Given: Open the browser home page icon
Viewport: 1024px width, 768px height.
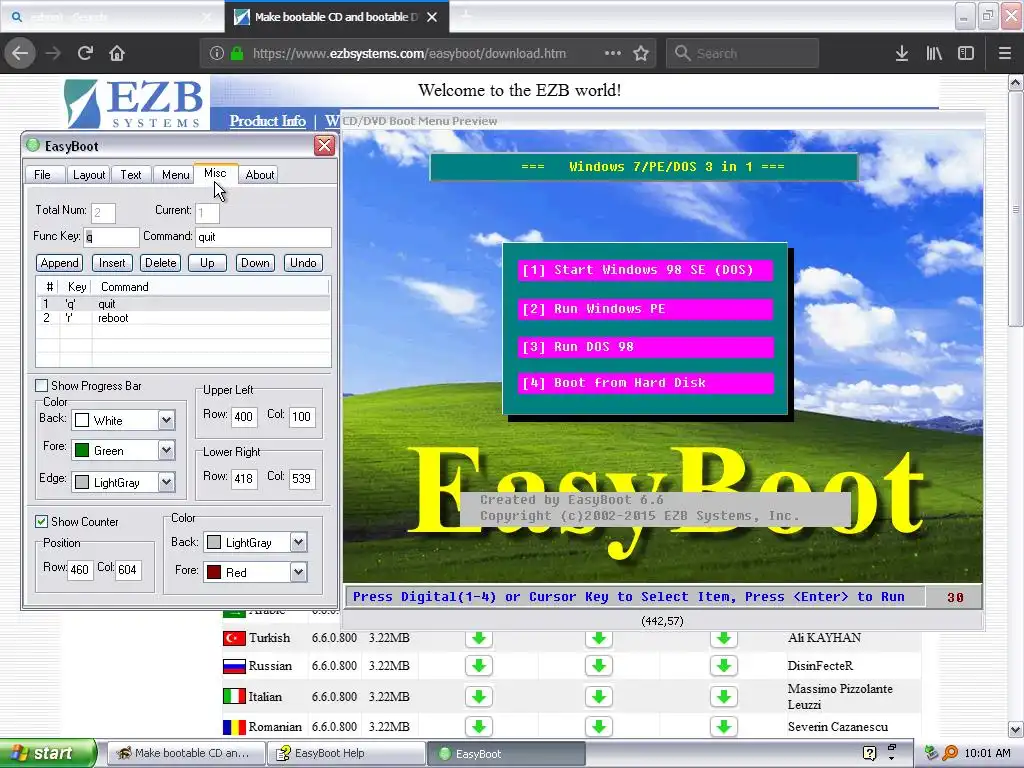Looking at the screenshot, I should pyautogui.click(x=117, y=53).
